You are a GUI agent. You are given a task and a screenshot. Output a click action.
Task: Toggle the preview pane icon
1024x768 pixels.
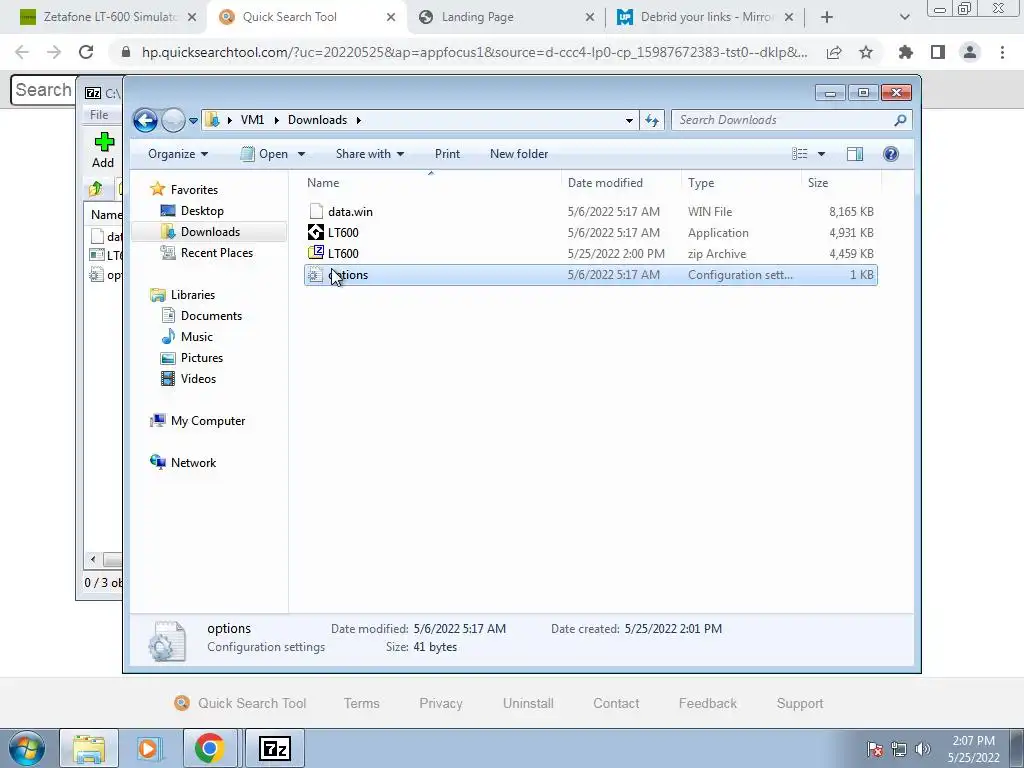pos(855,154)
